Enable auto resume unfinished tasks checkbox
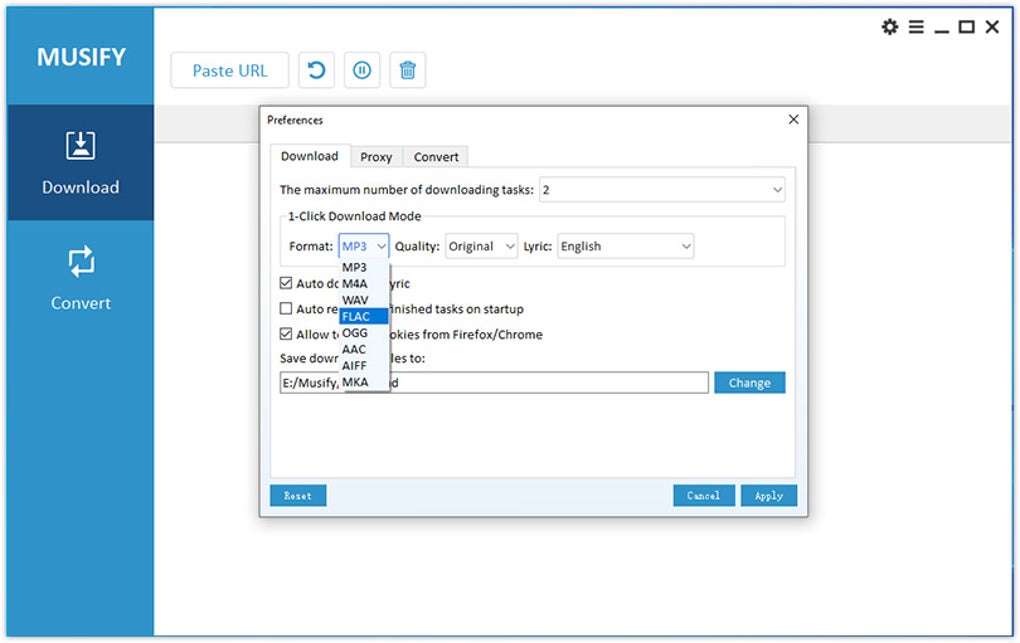 click(x=287, y=309)
